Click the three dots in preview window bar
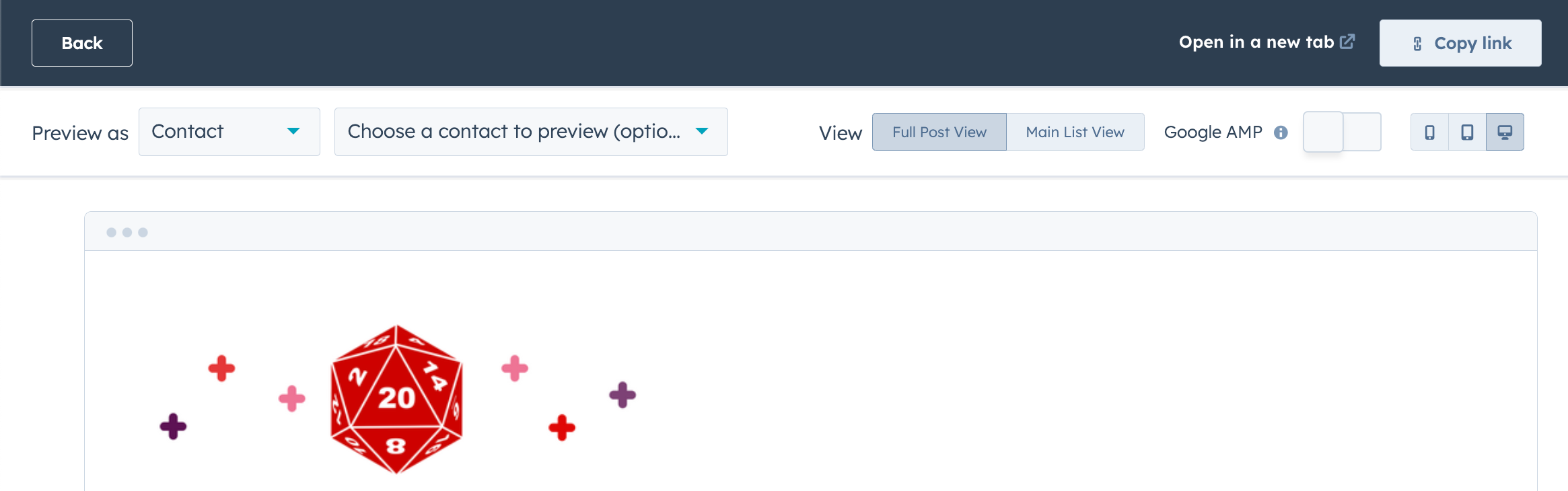 [127, 232]
